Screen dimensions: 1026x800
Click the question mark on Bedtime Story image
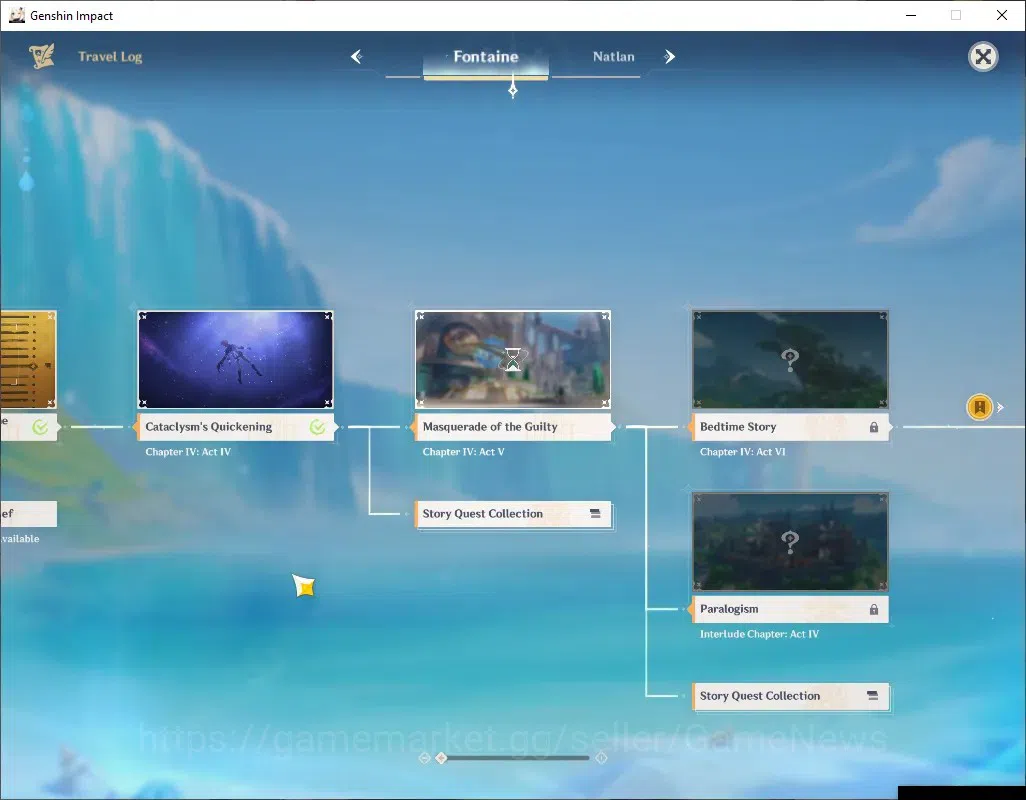(790, 359)
